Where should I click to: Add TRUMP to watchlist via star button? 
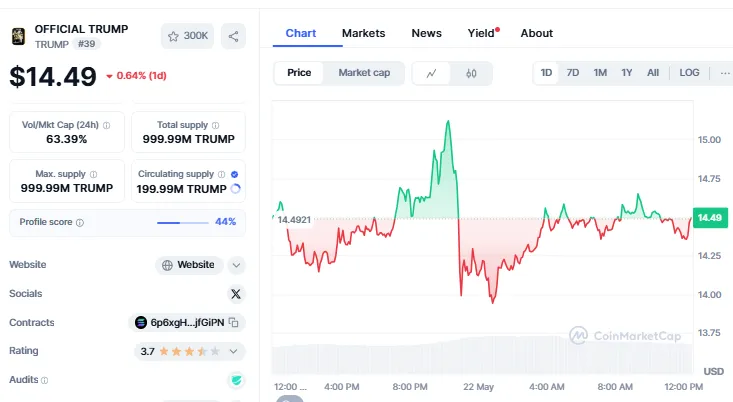187,36
